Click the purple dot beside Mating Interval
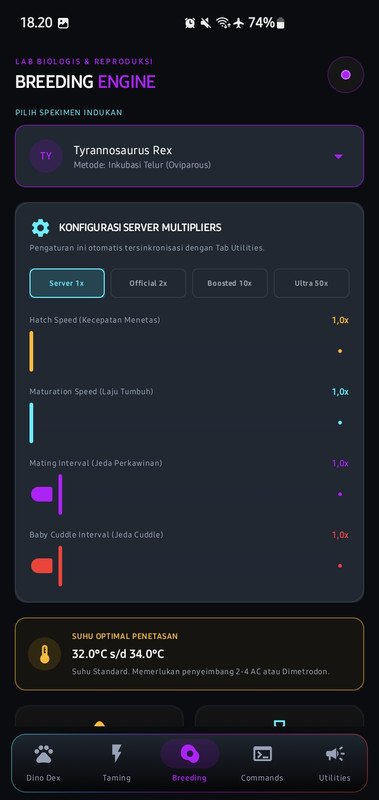Viewport: 379px width, 800px height. [340, 494]
